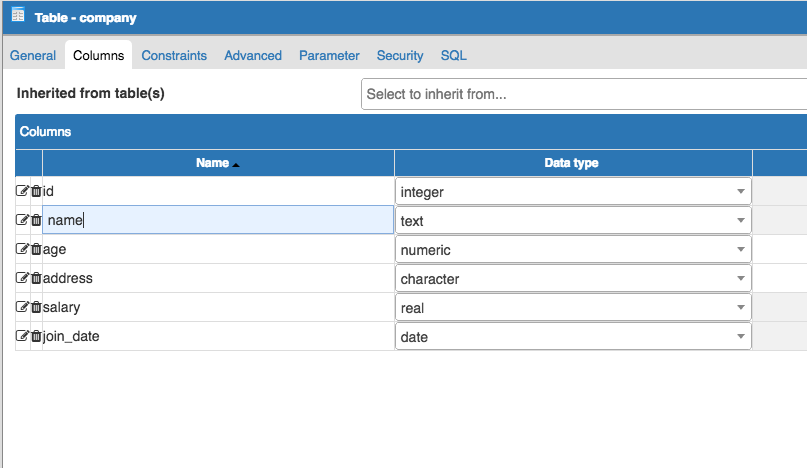
Task: Click the edit icon for id row
Action: pyautogui.click(x=22, y=191)
